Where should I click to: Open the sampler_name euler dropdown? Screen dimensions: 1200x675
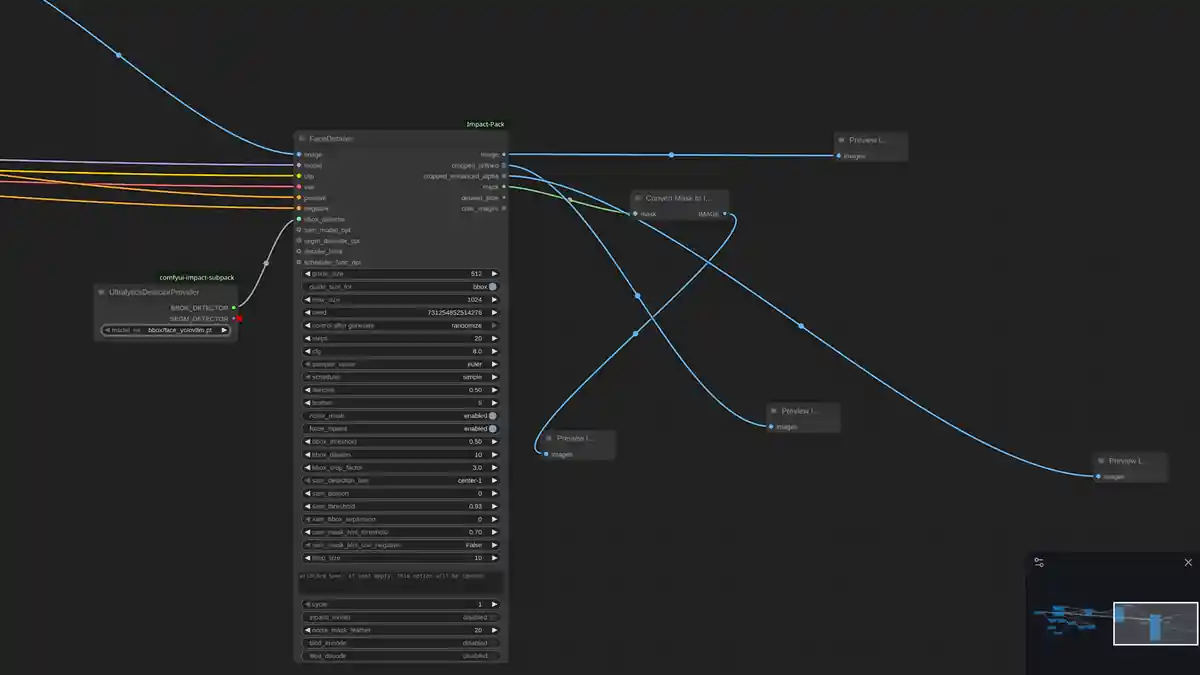400,365
